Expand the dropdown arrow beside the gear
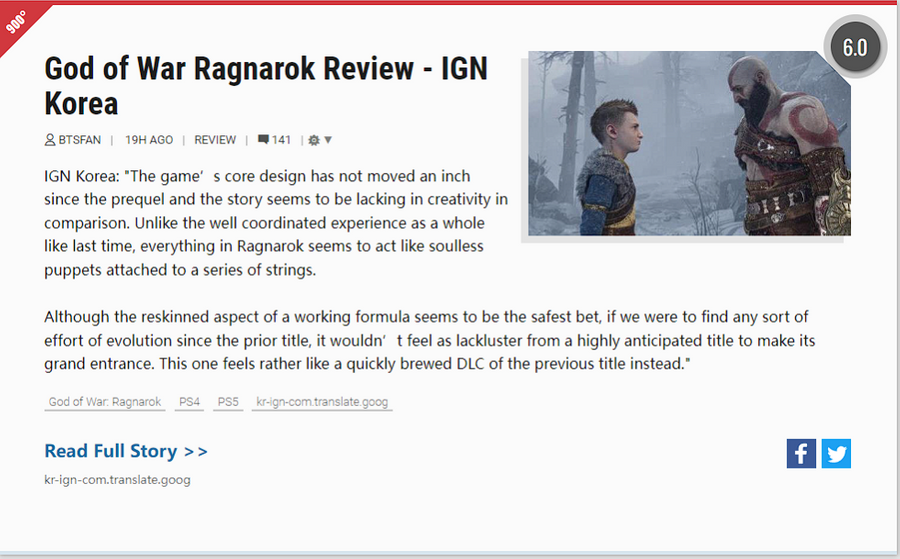The width and height of the screenshot is (900, 559). (x=328, y=140)
